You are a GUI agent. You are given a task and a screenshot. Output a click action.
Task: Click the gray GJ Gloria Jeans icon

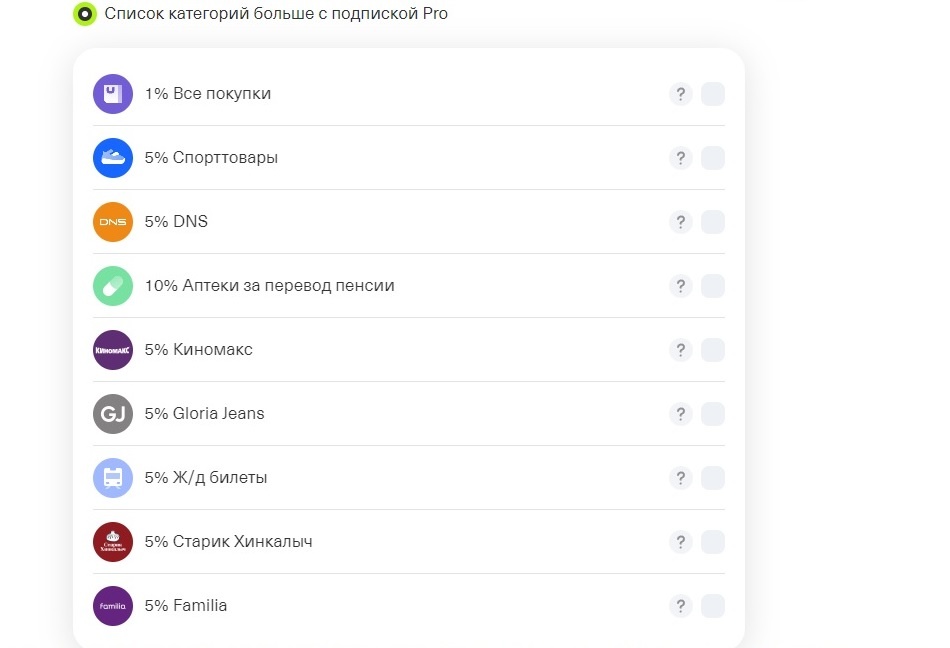pos(113,414)
